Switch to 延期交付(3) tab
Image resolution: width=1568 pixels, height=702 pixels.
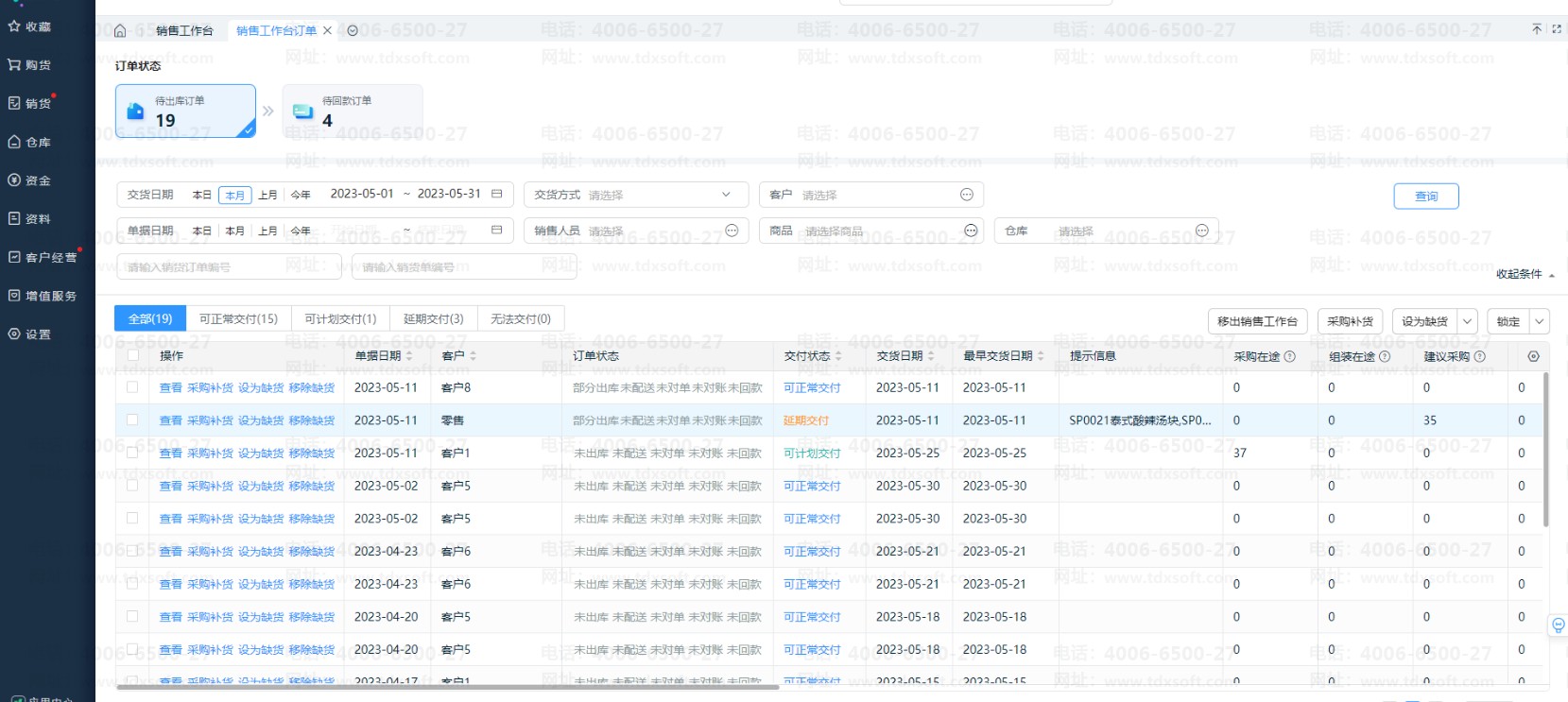click(433, 319)
